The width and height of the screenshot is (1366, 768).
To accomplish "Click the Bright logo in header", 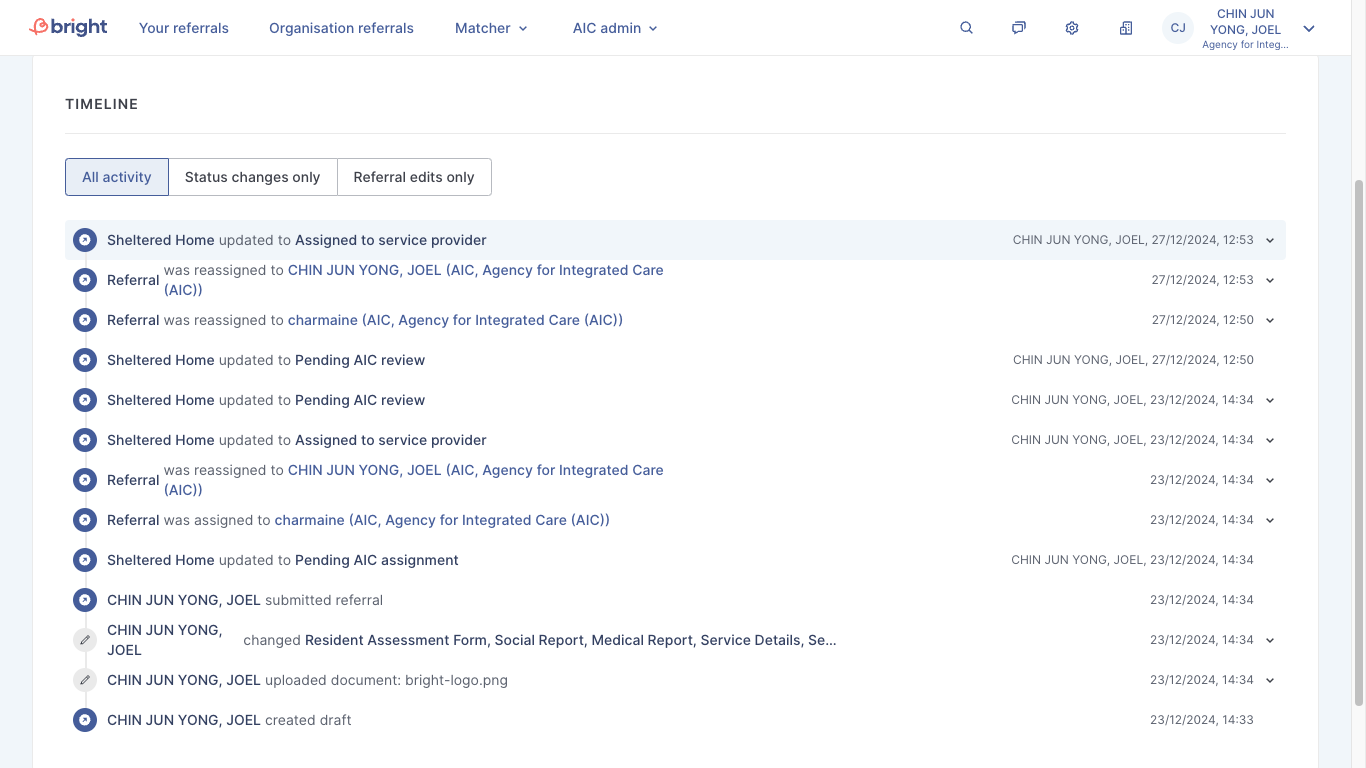I will (x=68, y=27).
